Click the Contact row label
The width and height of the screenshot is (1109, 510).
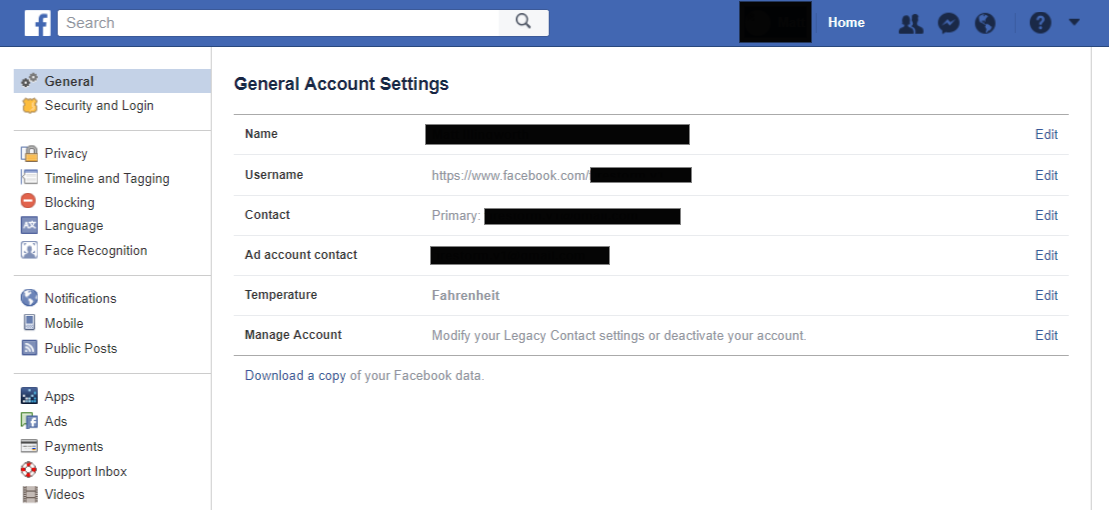pos(267,214)
